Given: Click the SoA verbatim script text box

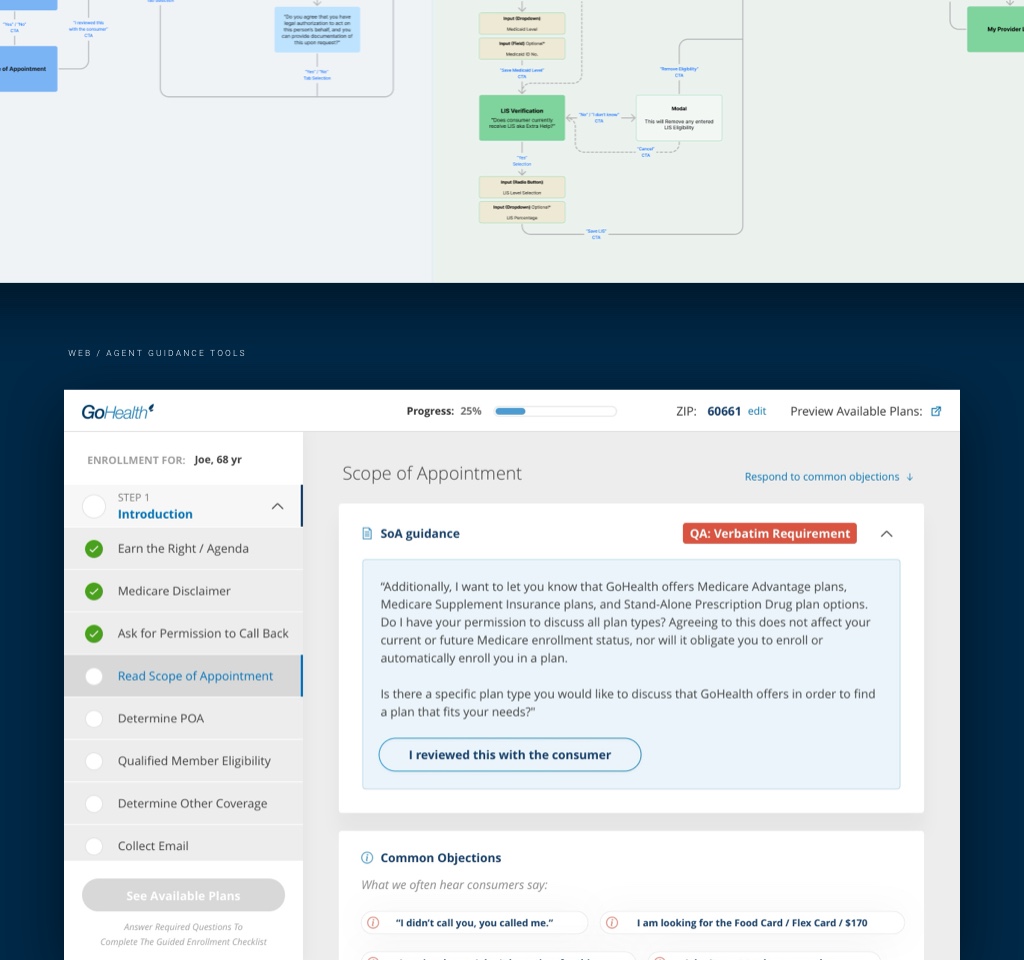Looking at the screenshot, I should (x=631, y=674).
